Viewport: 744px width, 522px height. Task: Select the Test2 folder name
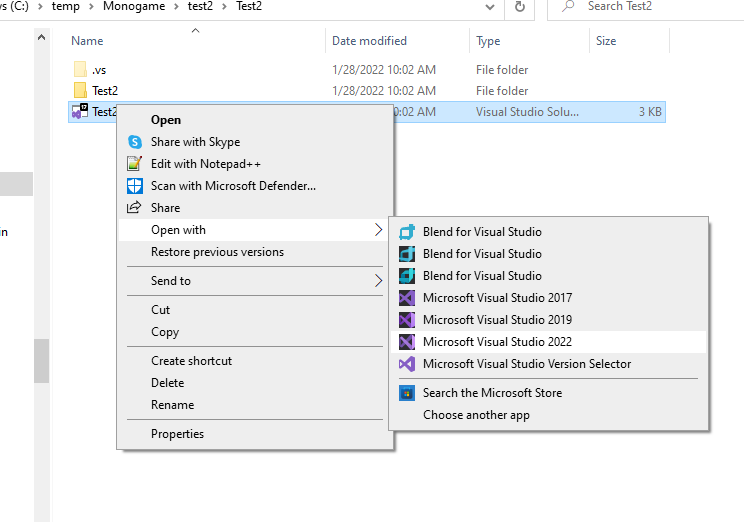point(105,91)
